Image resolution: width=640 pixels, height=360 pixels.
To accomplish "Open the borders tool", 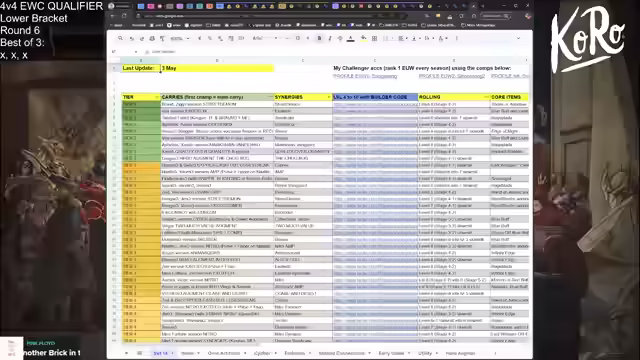I will tap(374, 38).
